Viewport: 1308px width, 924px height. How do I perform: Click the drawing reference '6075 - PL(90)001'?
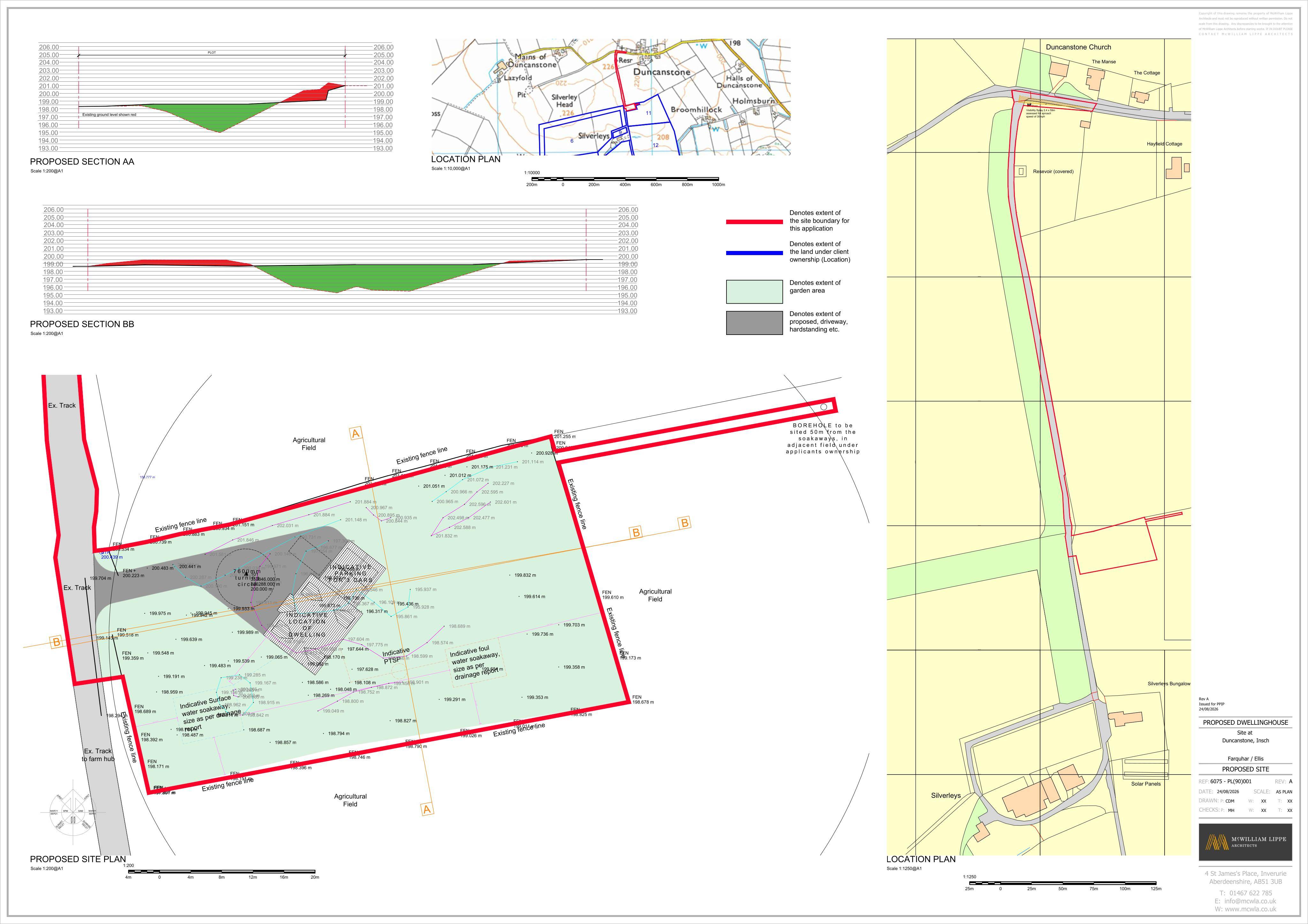tap(1230, 782)
